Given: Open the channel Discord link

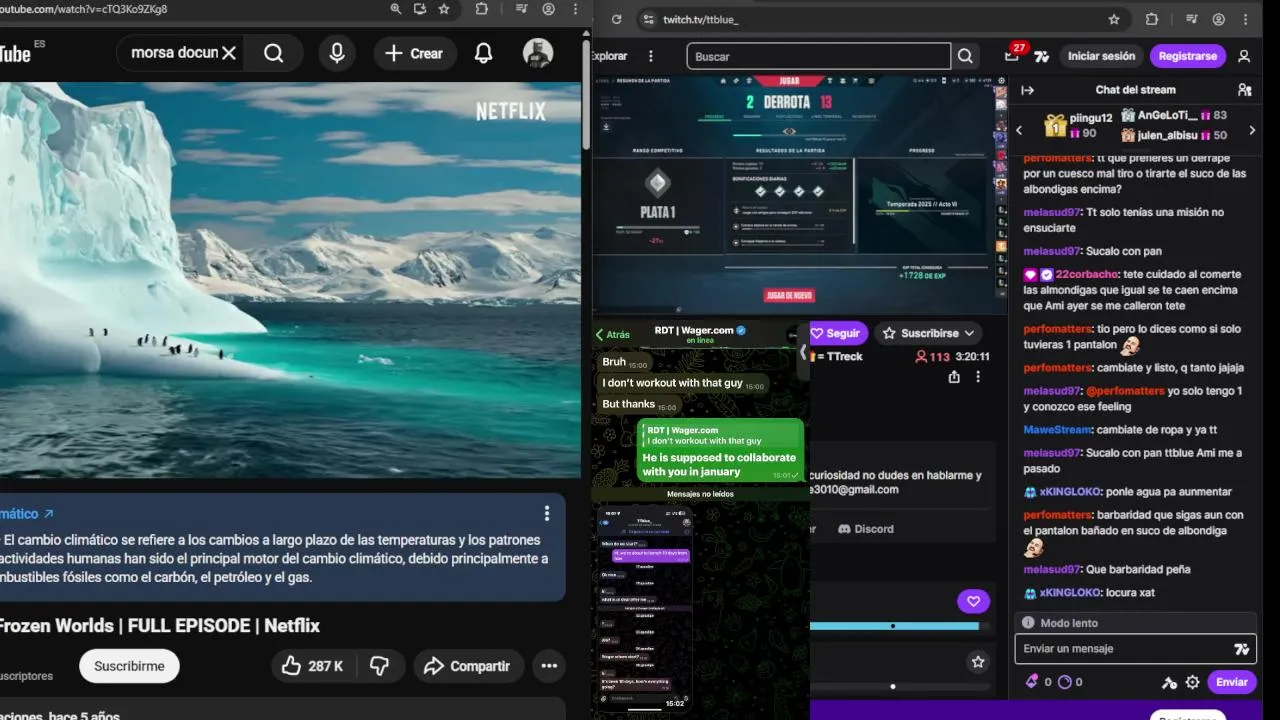Looking at the screenshot, I should point(865,528).
